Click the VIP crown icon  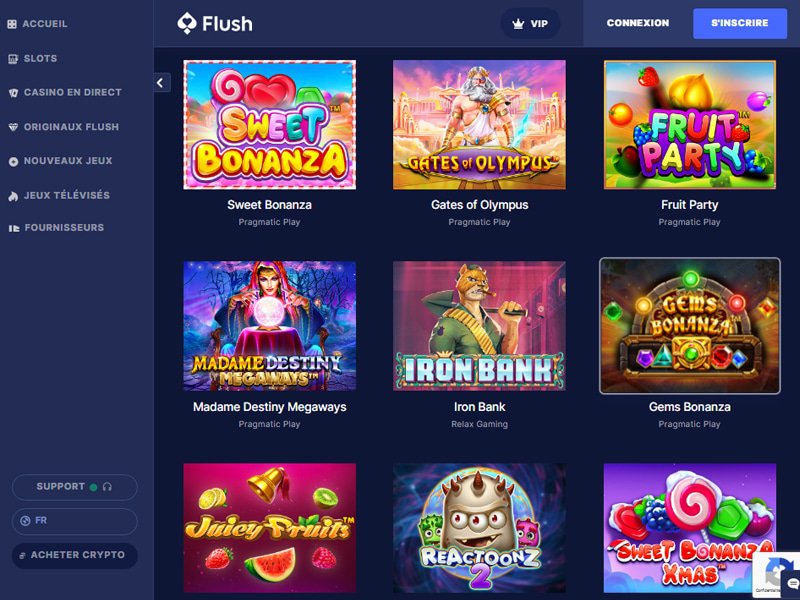518,23
